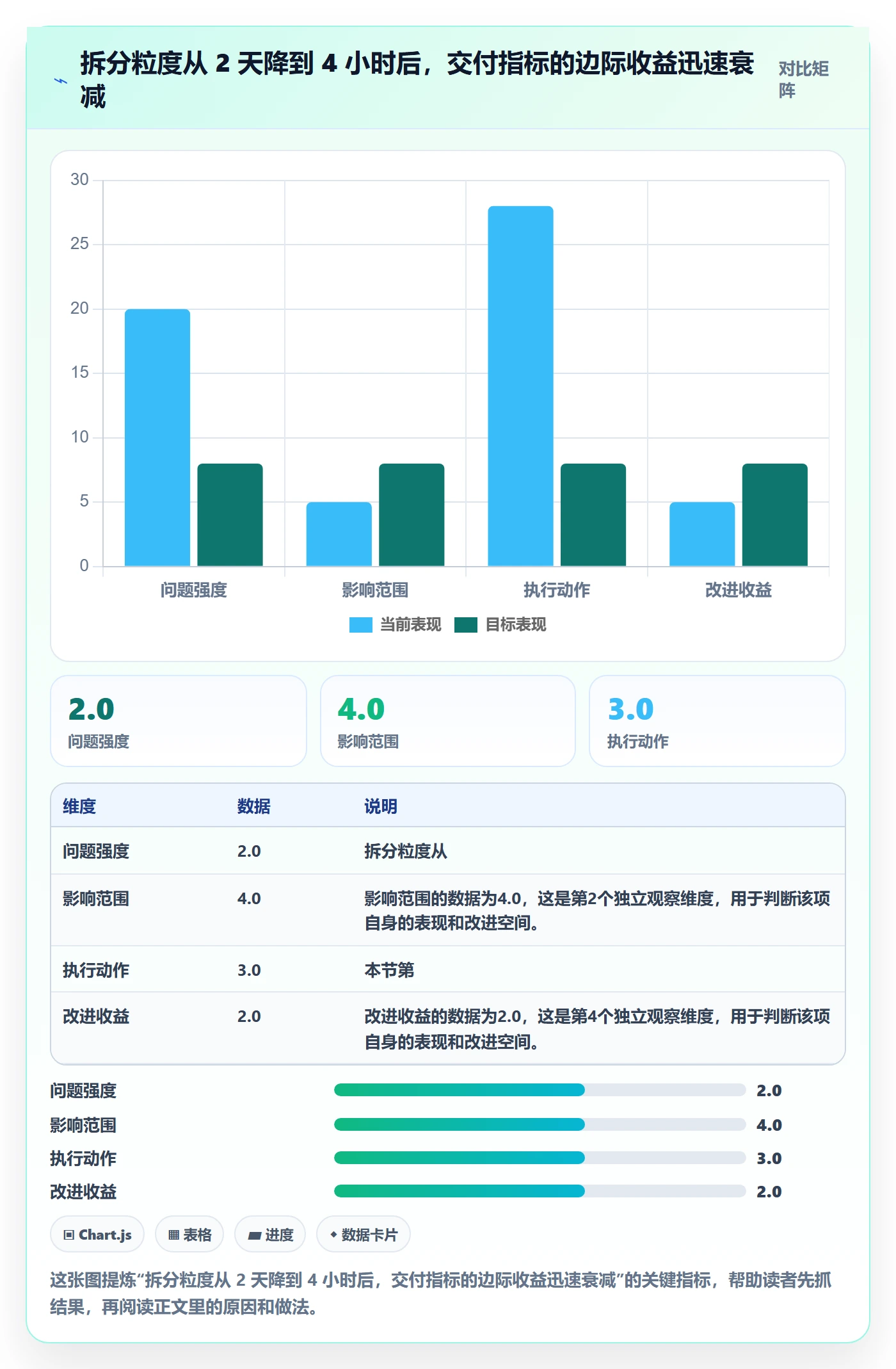Click the 当前表现 bar for 影响范围

pyautogui.click(x=339, y=534)
